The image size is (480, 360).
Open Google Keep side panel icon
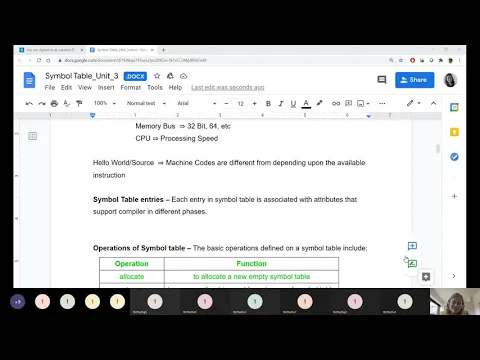pos(454,132)
